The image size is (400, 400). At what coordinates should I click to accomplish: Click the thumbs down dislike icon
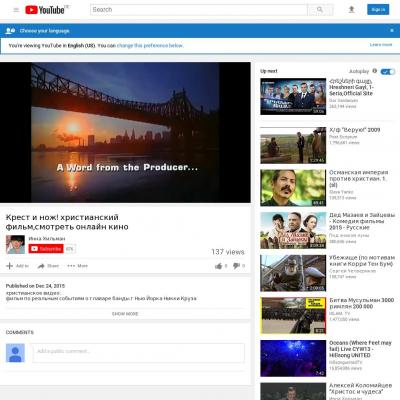click(x=236, y=266)
